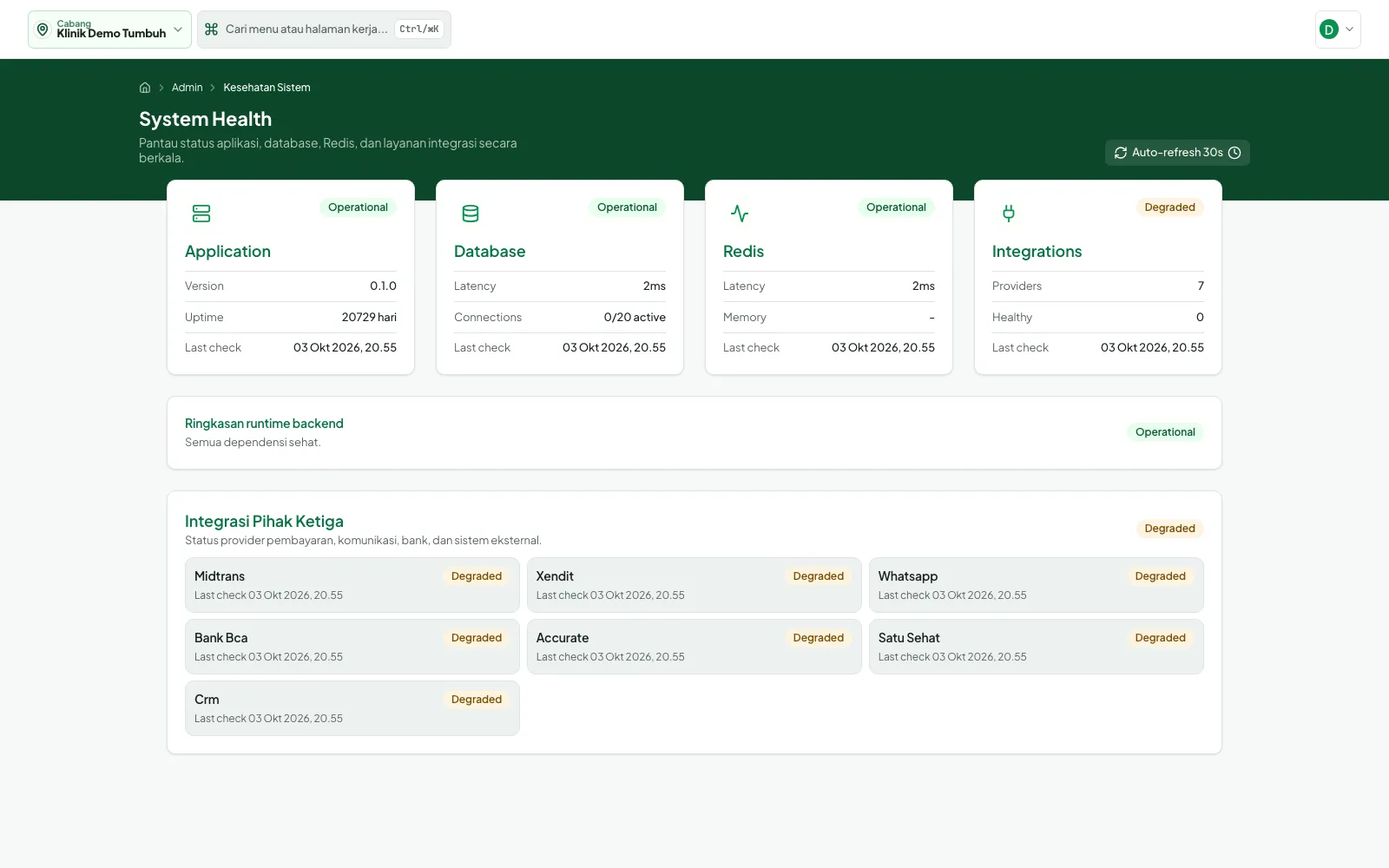Click the Providers row label
The height and width of the screenshot is (868, 1389).
(x=1017, y=286)
